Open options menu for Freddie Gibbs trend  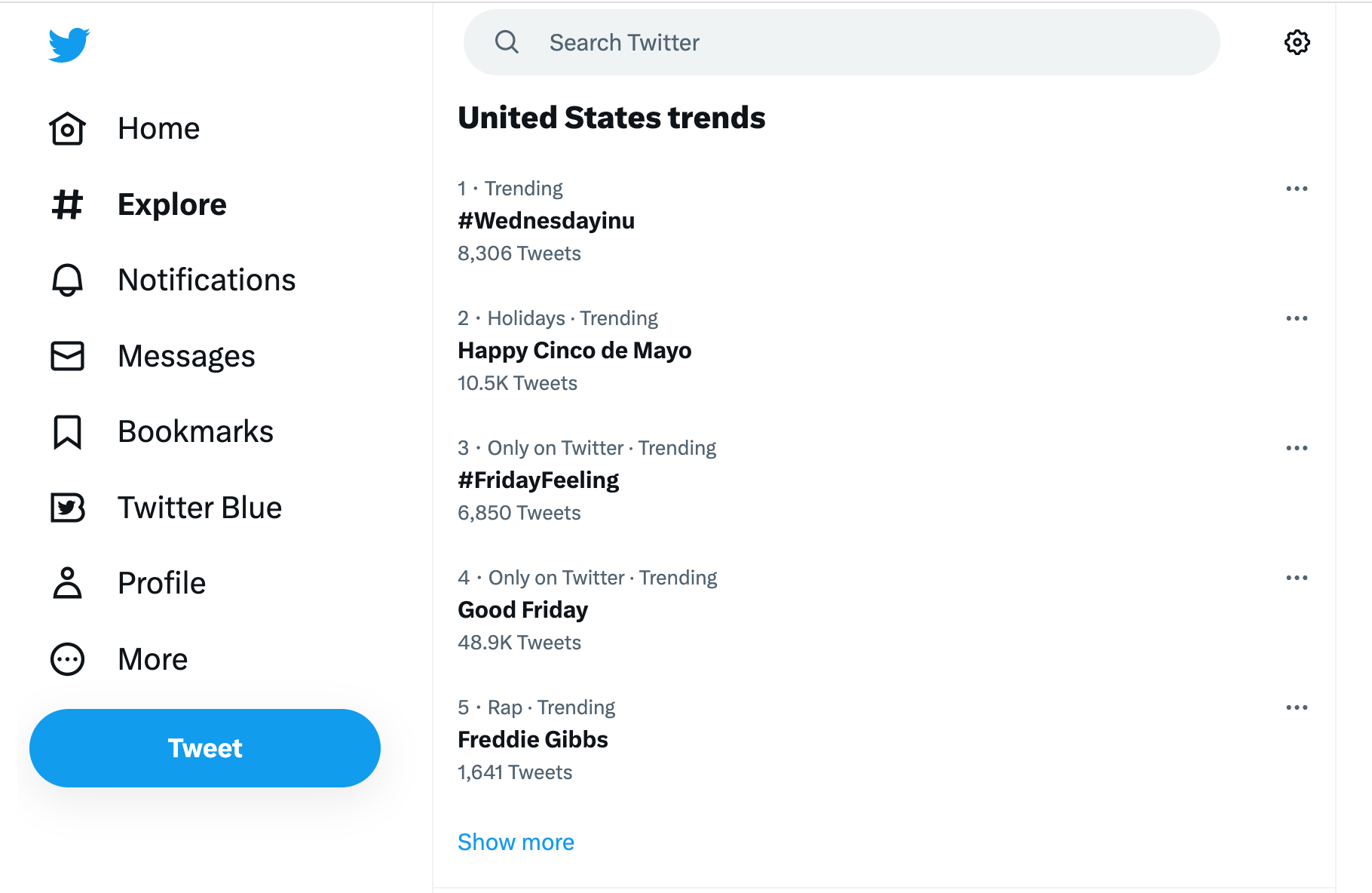pos(1297,707)
